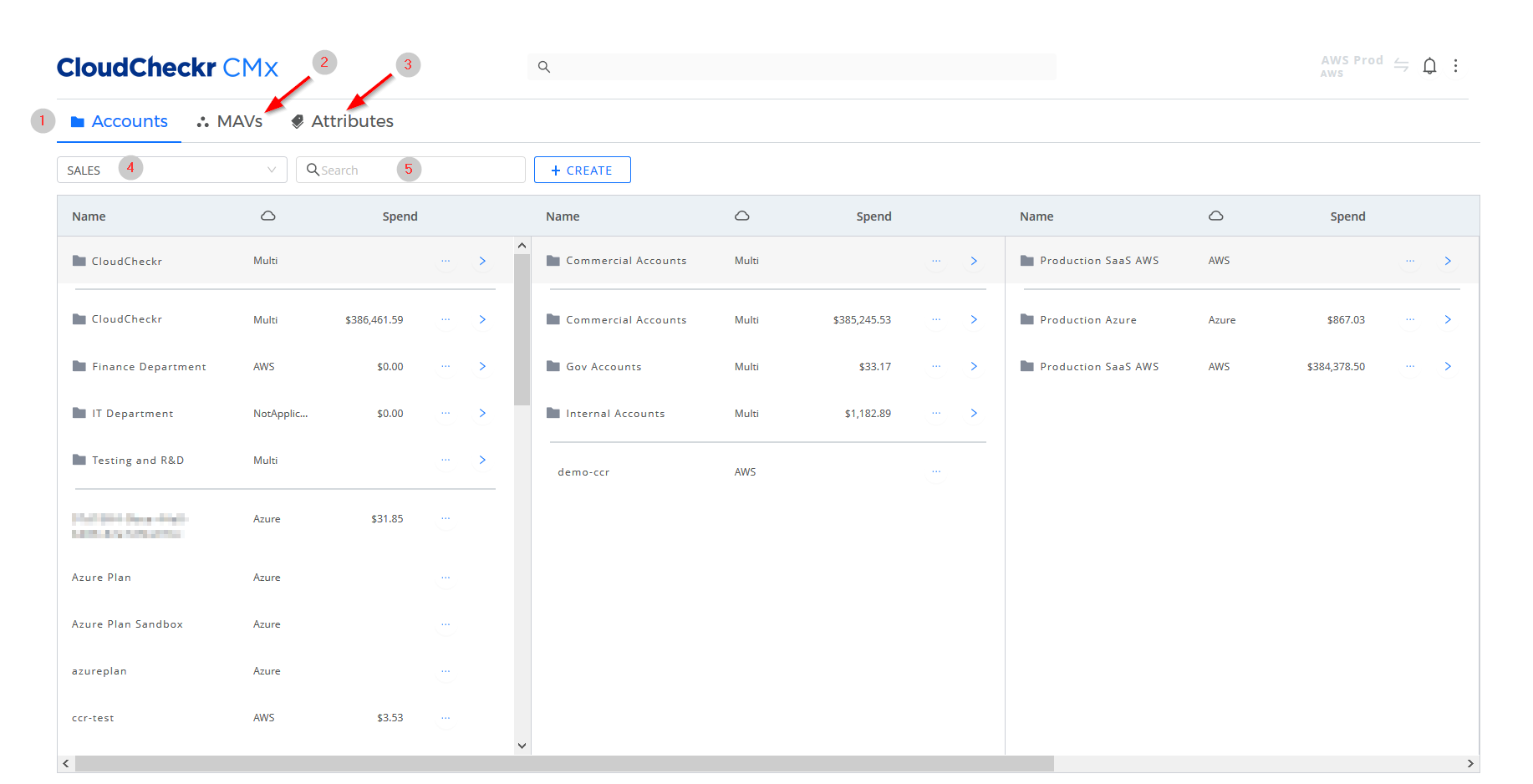Screen dimensions: 1533x784
Task: Open the SALES dropdown selector
Action: point(172,170)
